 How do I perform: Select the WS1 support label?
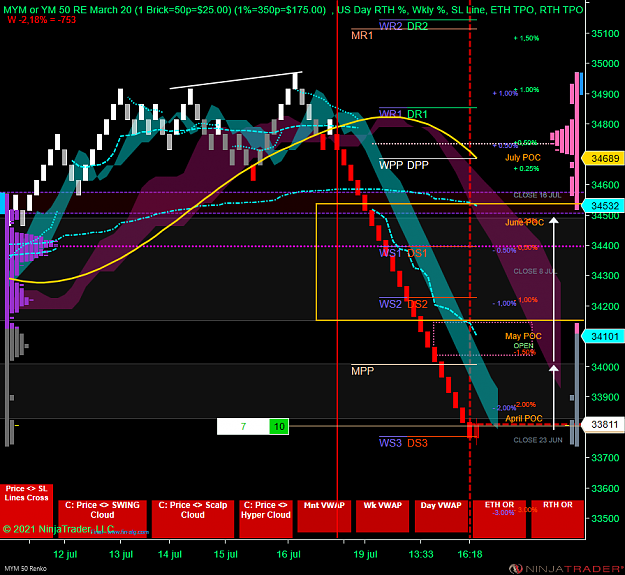pyautogui.click(x=390, y=253)
